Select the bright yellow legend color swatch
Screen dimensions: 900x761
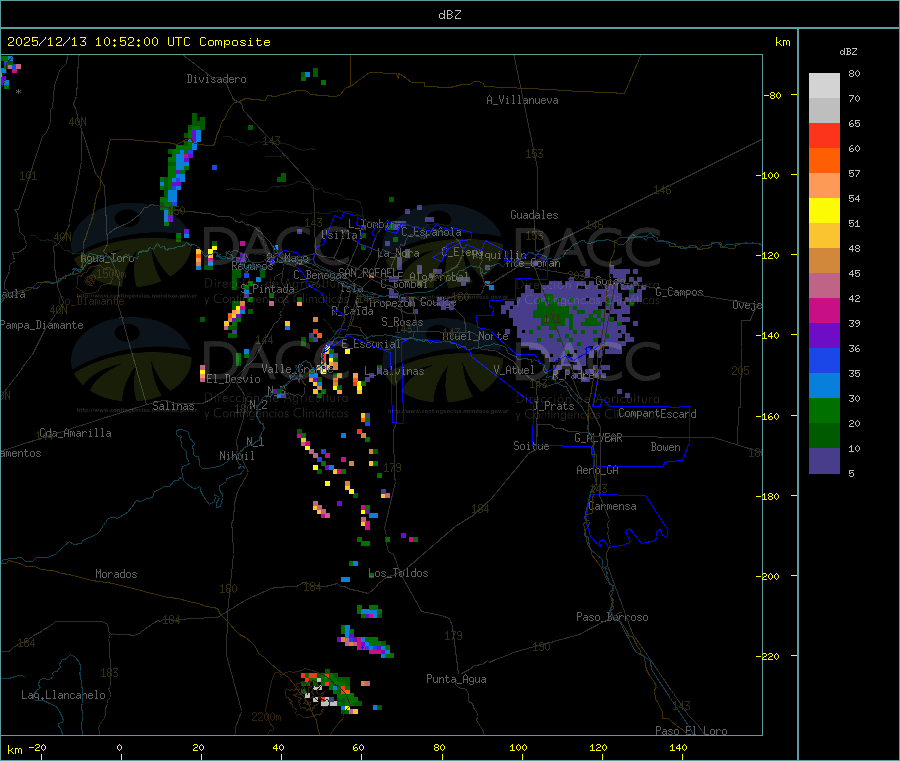coord(824,210)
